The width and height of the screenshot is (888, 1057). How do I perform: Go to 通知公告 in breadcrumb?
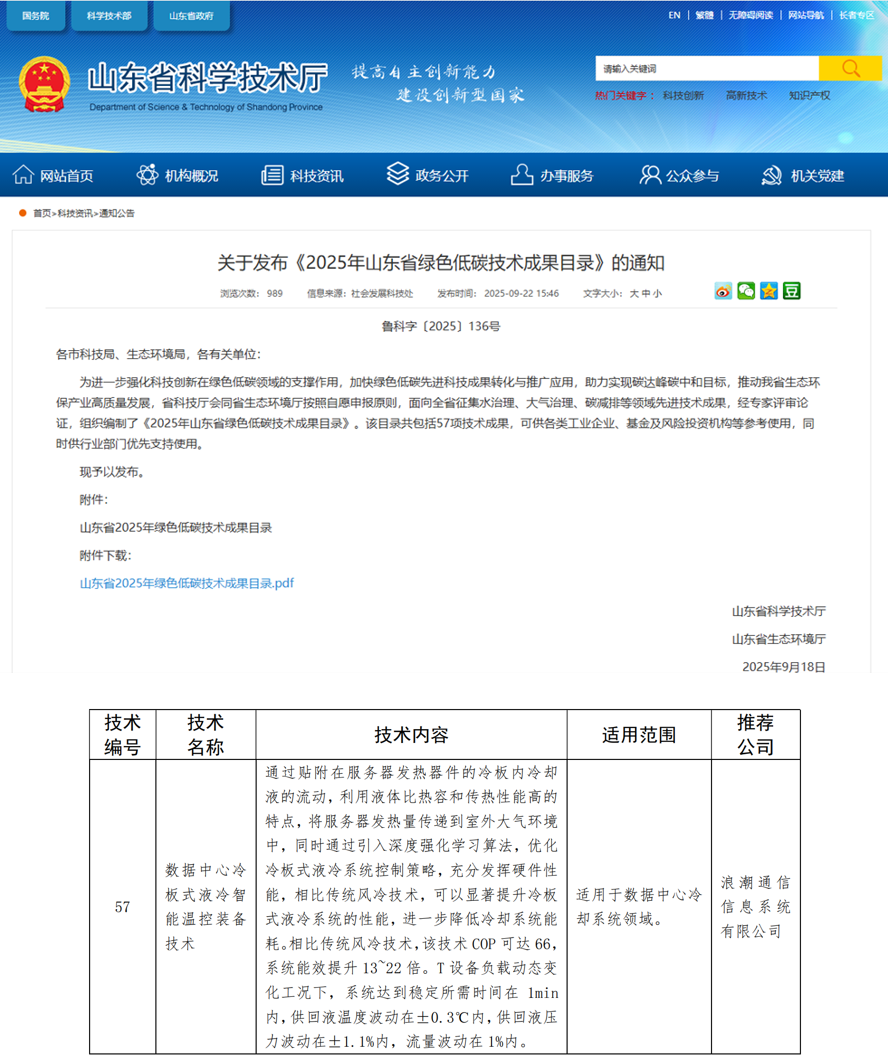117,213
